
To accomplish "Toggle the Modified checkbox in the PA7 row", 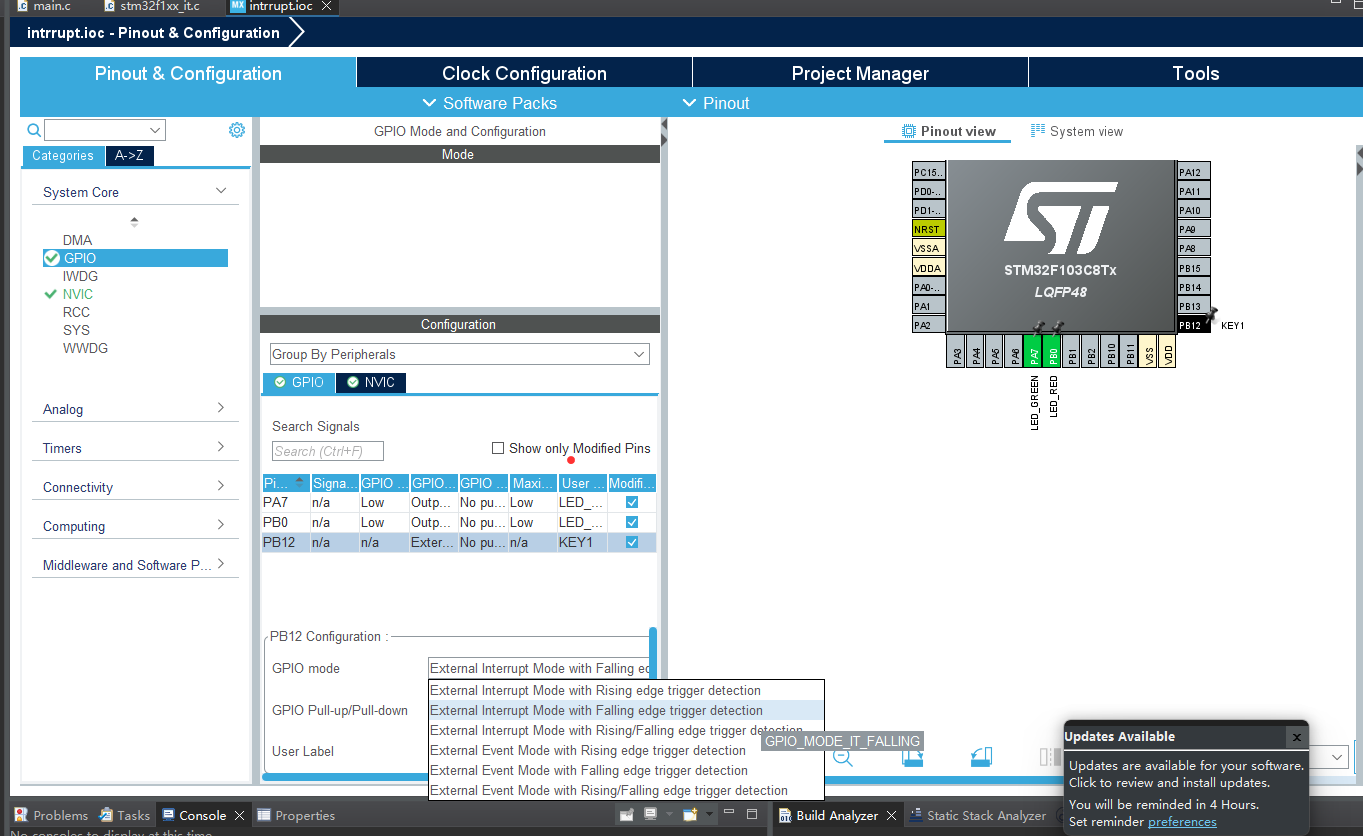I will [x=631, y=502].
